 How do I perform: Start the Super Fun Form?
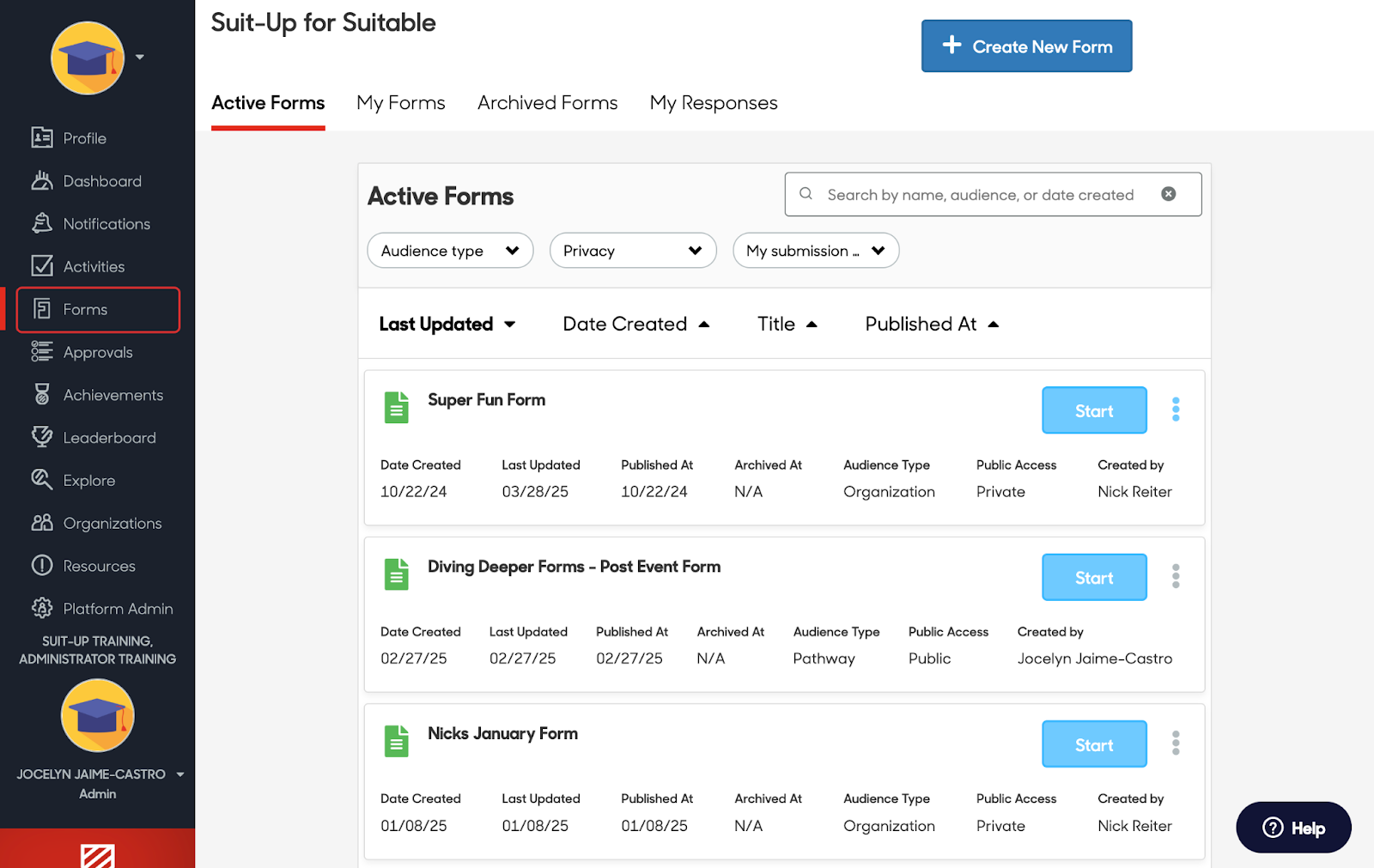tap(1094, 410)
